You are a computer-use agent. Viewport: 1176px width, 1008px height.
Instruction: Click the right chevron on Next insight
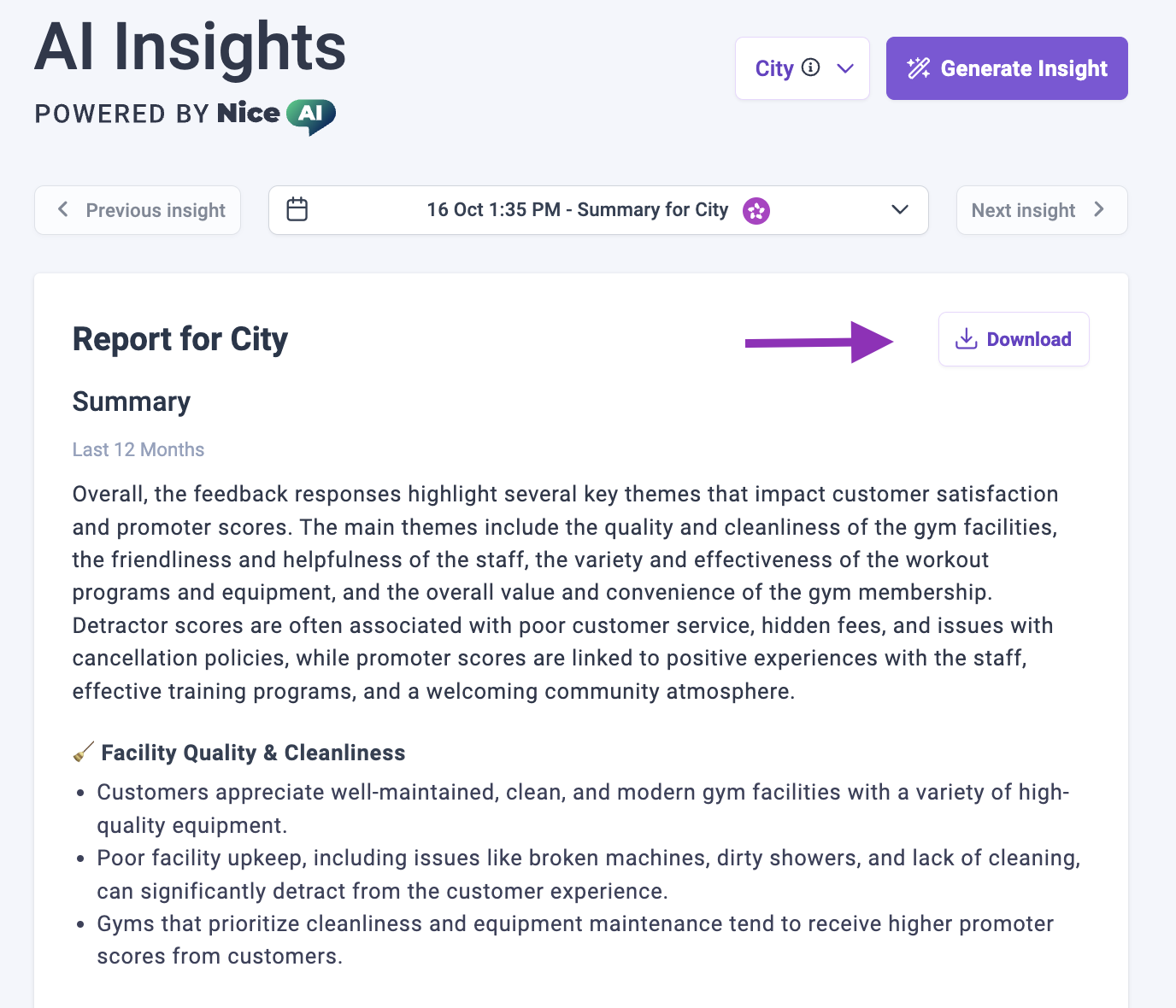click(1099, 209)
